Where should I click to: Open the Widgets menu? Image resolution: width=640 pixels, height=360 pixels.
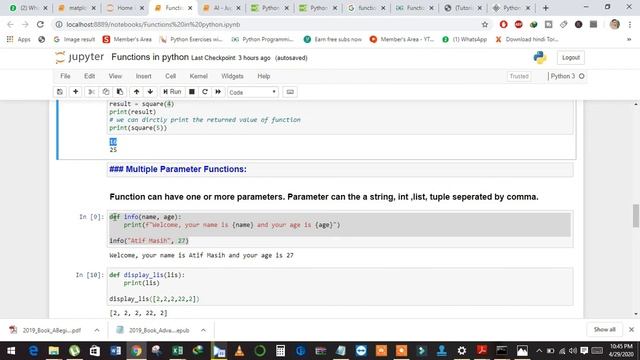point(232,76)
